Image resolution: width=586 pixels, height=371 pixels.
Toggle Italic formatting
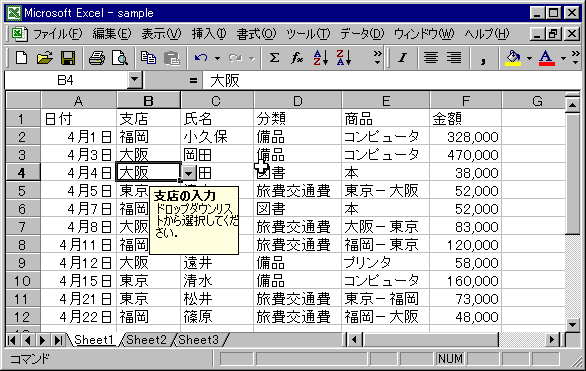[x=403, y=58]
